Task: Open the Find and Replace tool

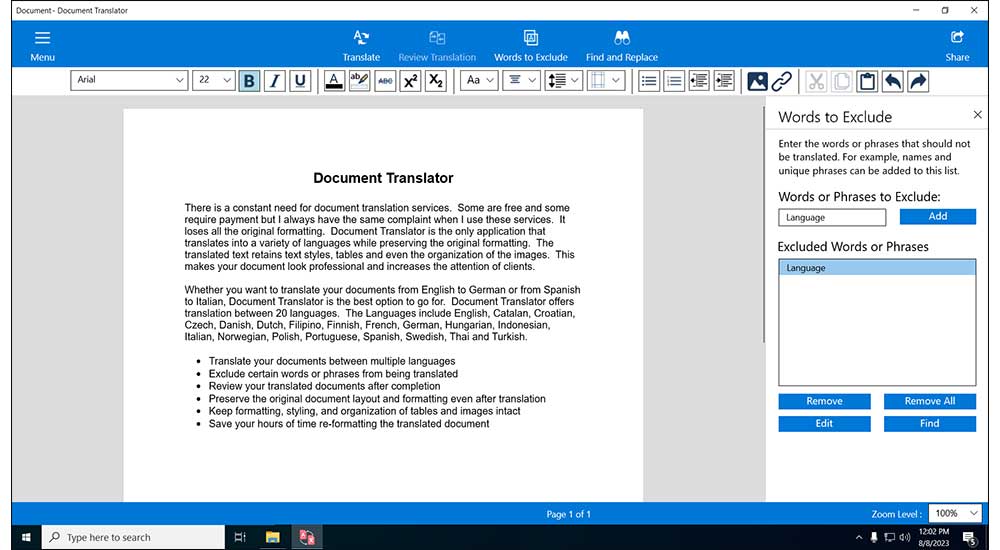Action: (621, 44)
